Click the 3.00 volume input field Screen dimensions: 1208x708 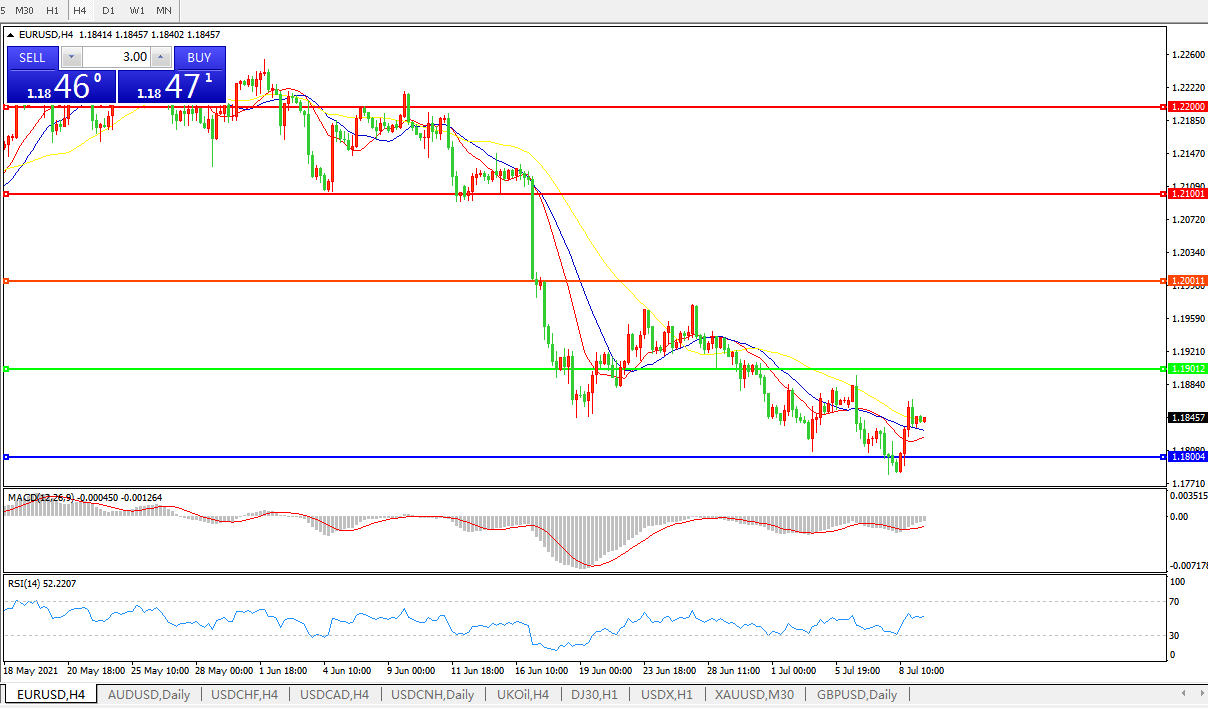(116, 58)
